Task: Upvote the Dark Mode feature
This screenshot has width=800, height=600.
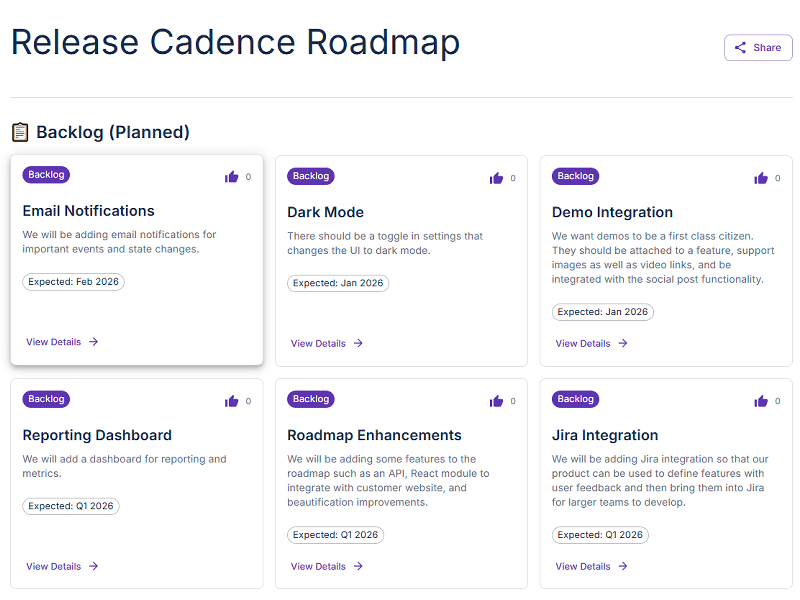Action: (x=497, y=177)
